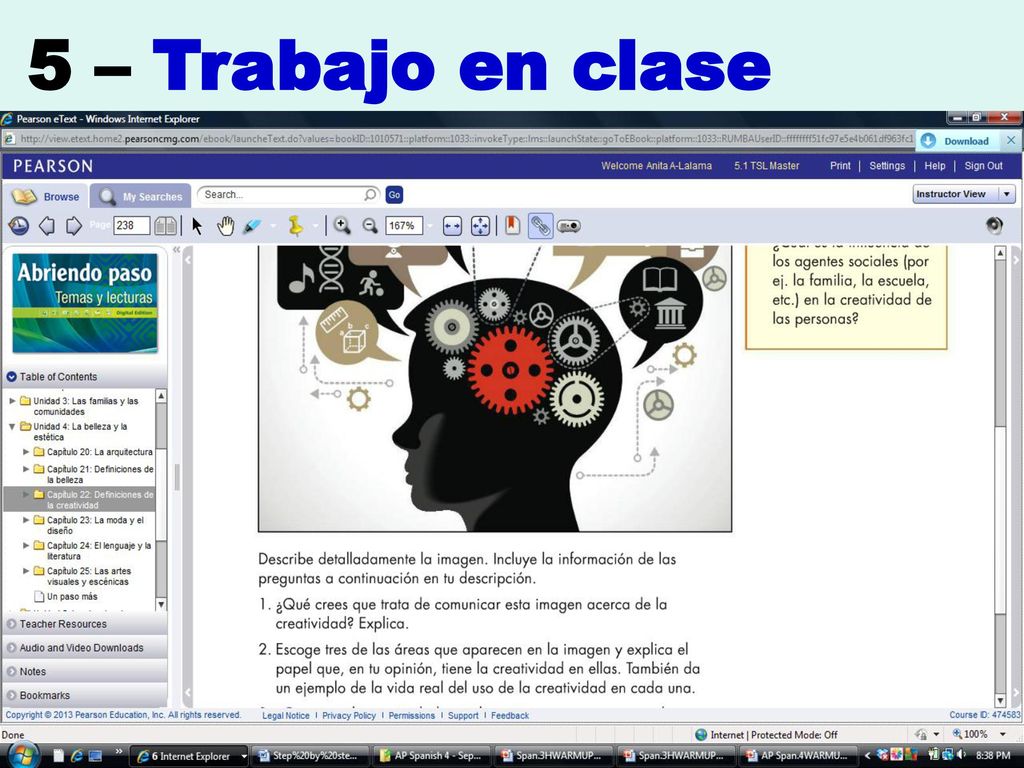The height and width of the screenshot is (768, 1024).
Task: Go to previous page arrow
Action: 46,226
